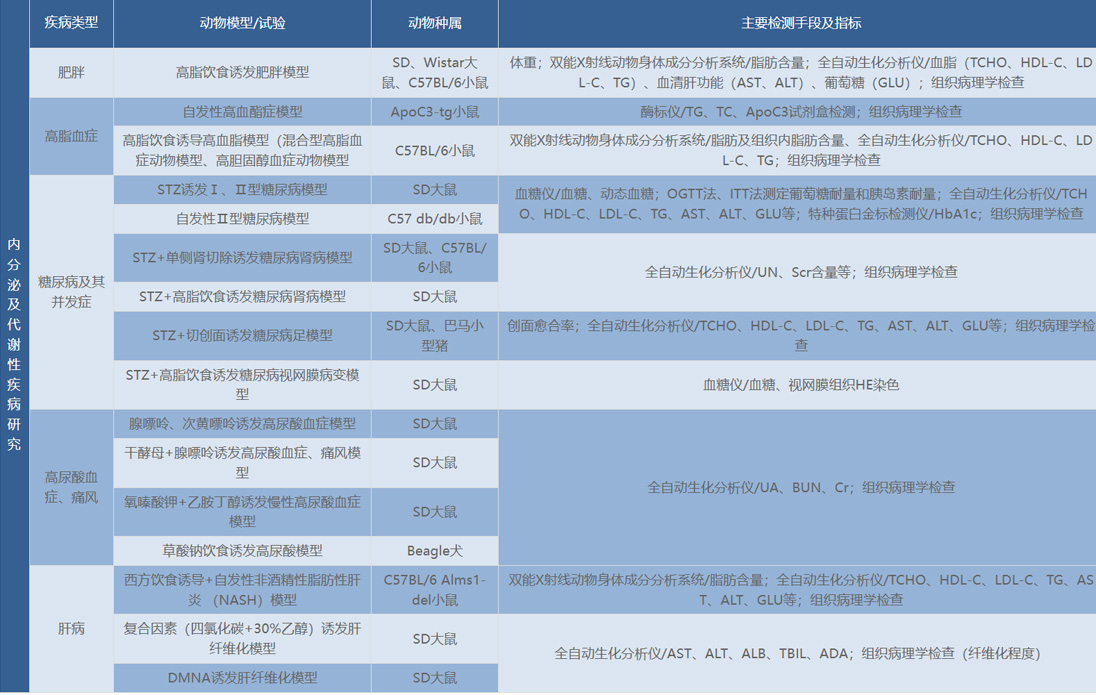Select the 肝病 disease type cell
1096x695 pixels.
[71, 629]
